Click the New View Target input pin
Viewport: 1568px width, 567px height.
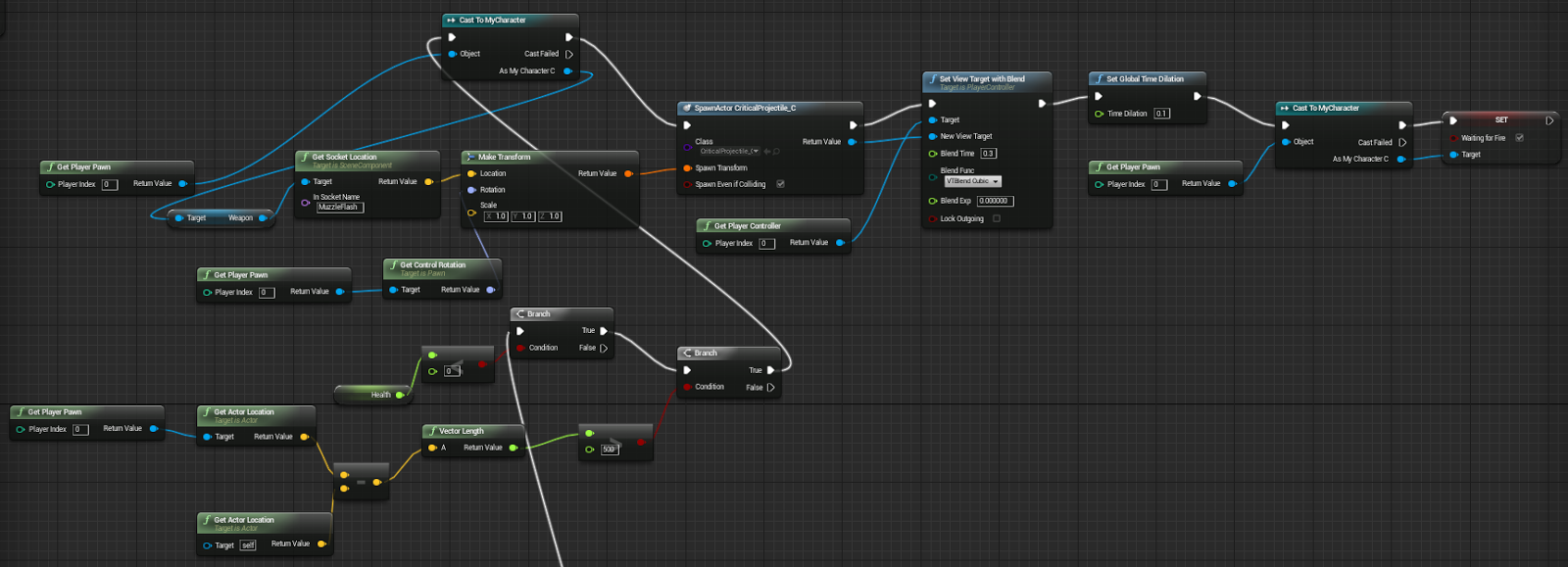[x=933, y=136]
